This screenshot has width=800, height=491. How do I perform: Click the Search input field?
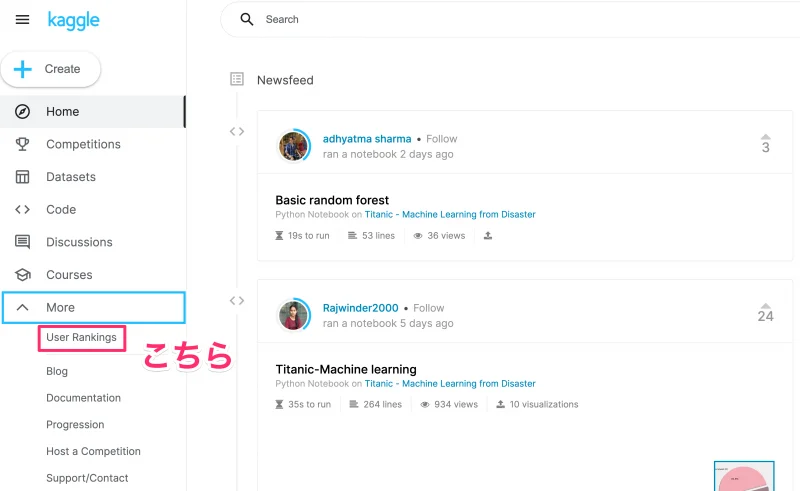tap(510, 19)
